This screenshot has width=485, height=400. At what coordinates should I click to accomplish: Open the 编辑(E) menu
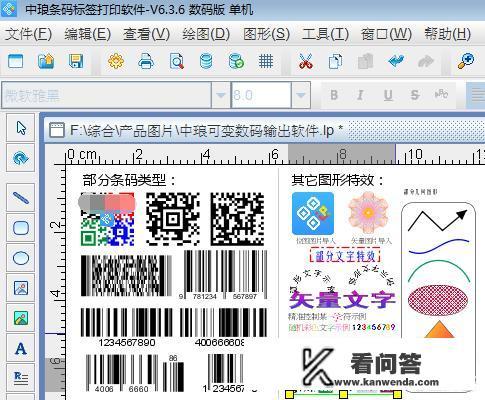(87, 34)
